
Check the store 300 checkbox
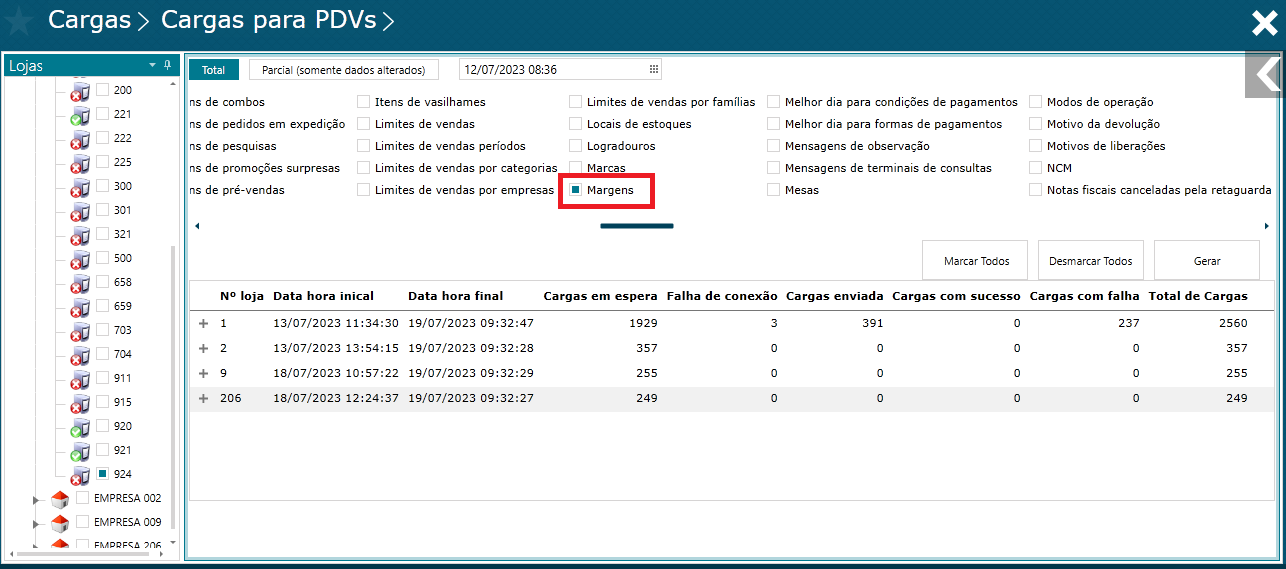102,186
